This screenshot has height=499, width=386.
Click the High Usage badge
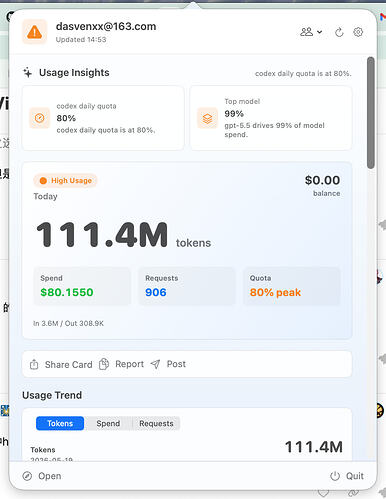[x=65, y=181]
